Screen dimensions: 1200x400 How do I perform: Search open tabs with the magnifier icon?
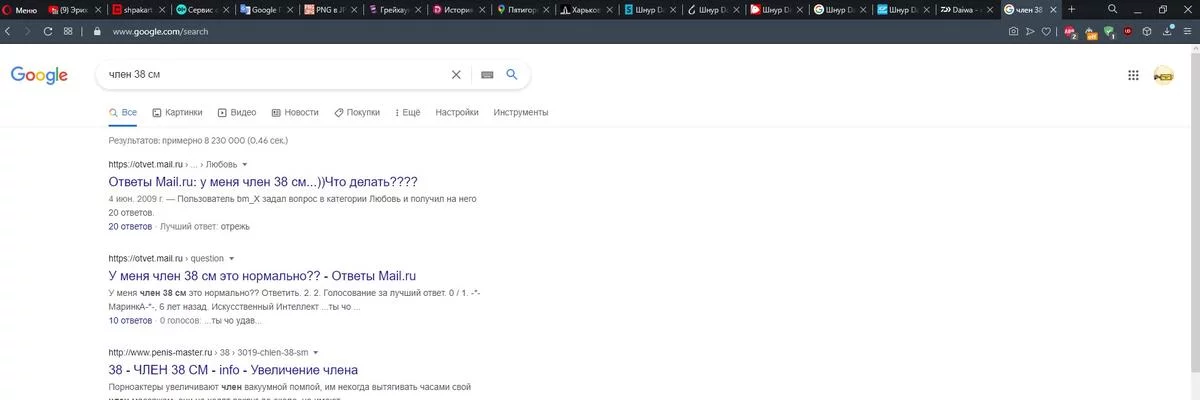(x=1114, y=9)
